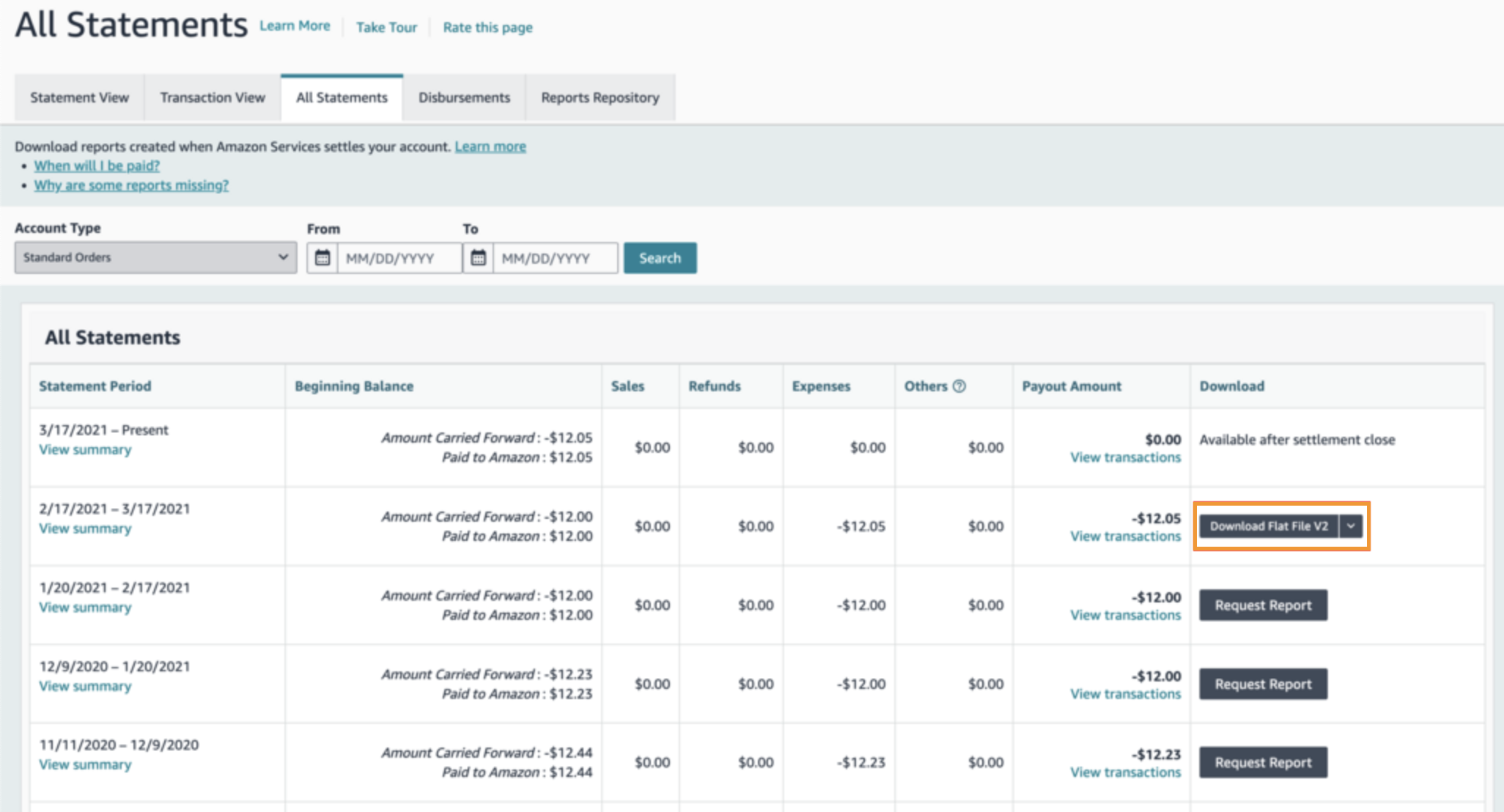Open the Disbursements tab

[x=464, y=97]
